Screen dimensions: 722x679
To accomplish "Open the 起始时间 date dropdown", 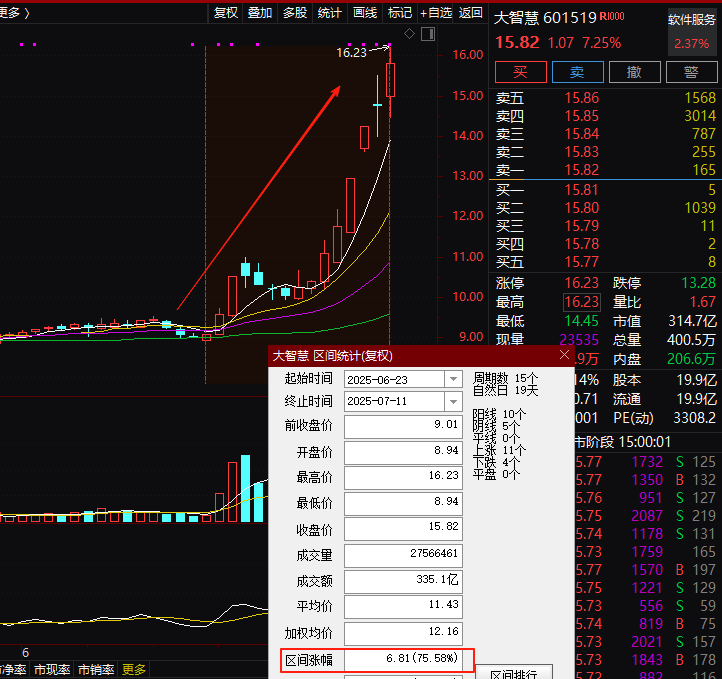I will pyautogui.click(x=453, y=379).
